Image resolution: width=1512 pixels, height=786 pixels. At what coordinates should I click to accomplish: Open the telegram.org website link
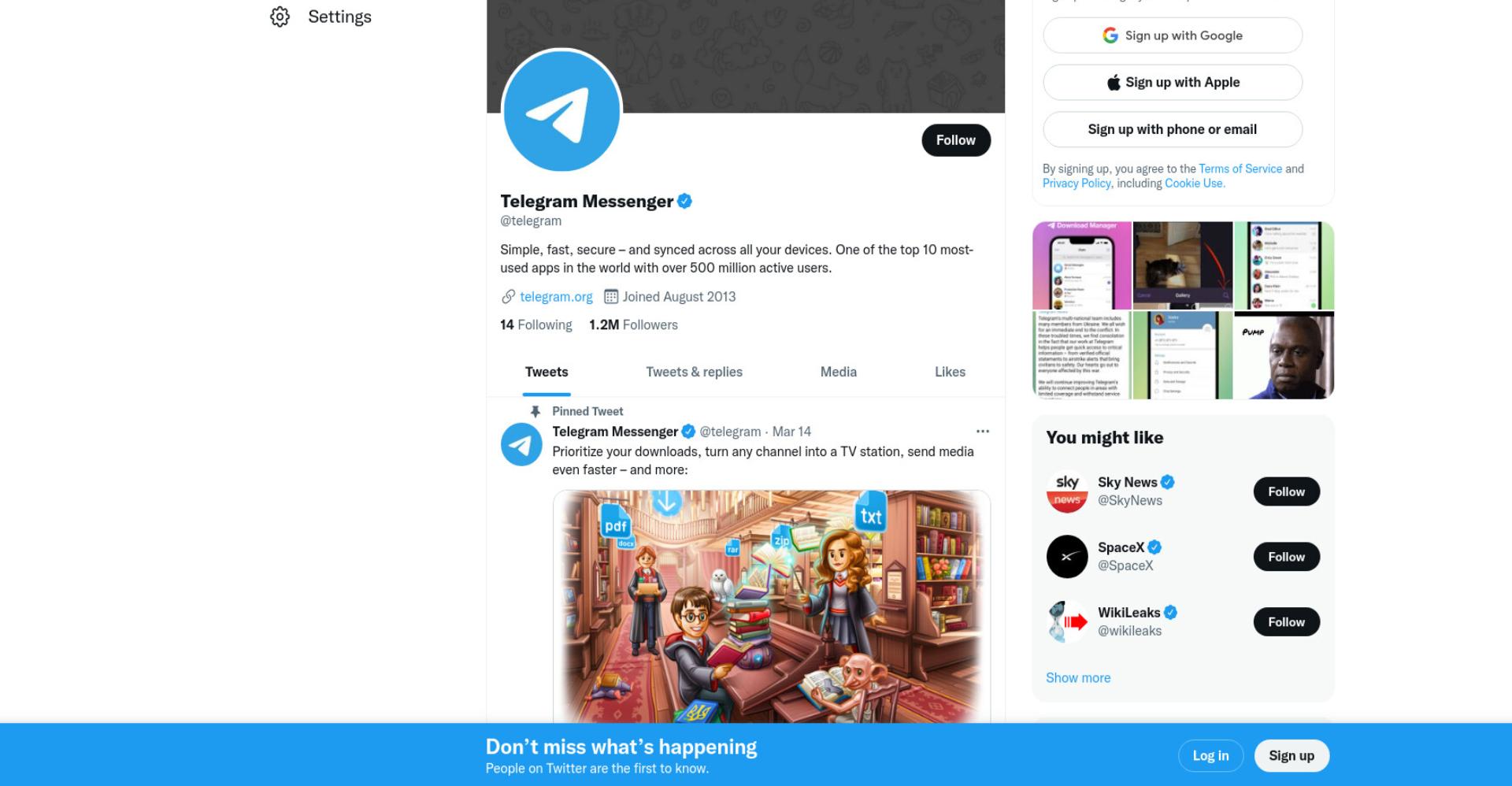tap(556, 297)
